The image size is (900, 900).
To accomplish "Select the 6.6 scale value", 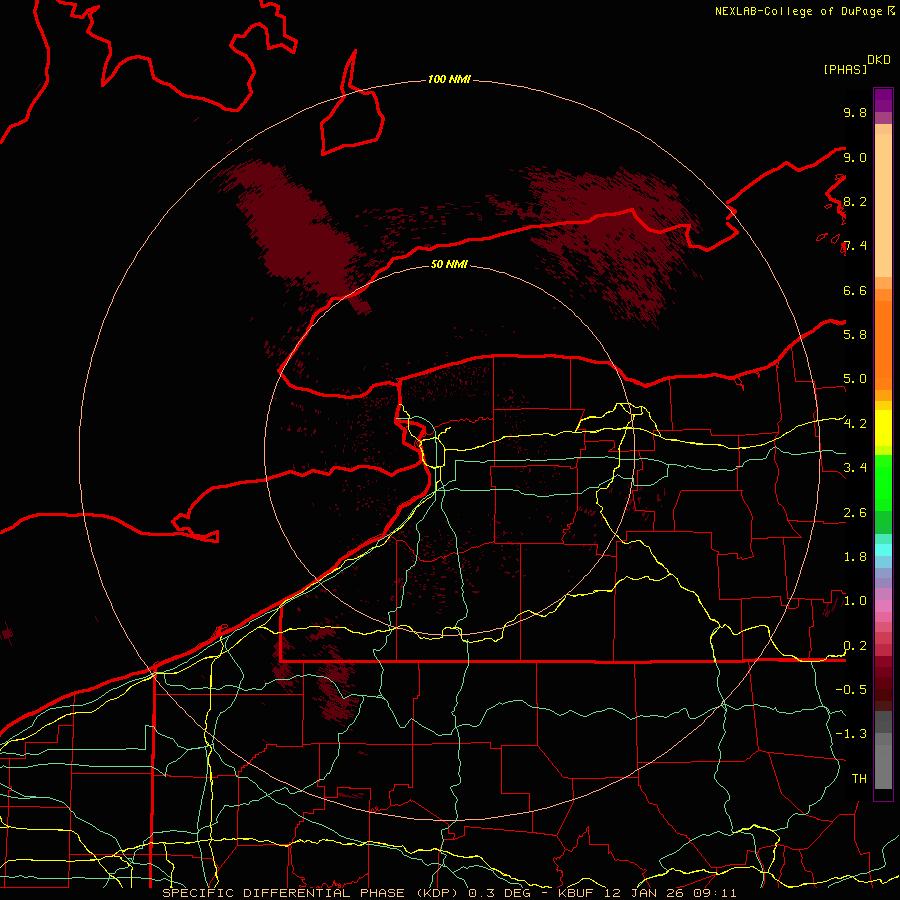I will tap(855, 290).
